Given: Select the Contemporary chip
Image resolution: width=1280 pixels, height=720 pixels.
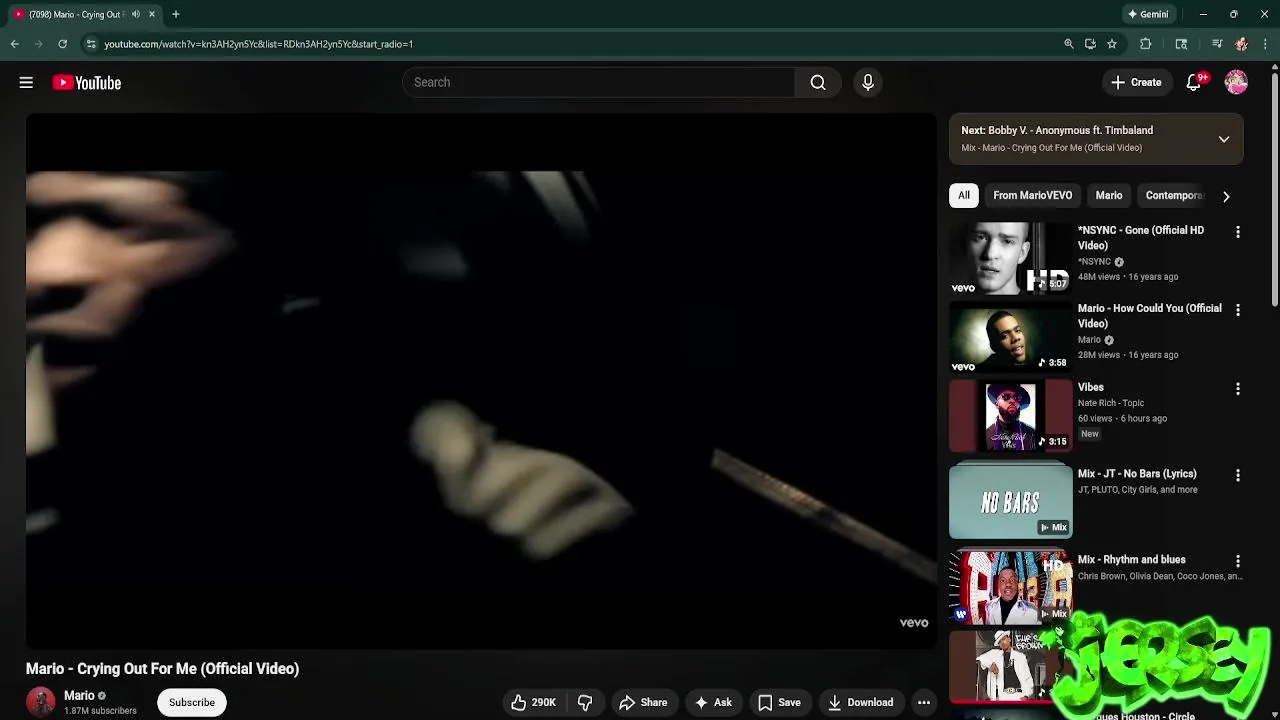Looking at the screenshot, I should click(x=1174, y=195).
